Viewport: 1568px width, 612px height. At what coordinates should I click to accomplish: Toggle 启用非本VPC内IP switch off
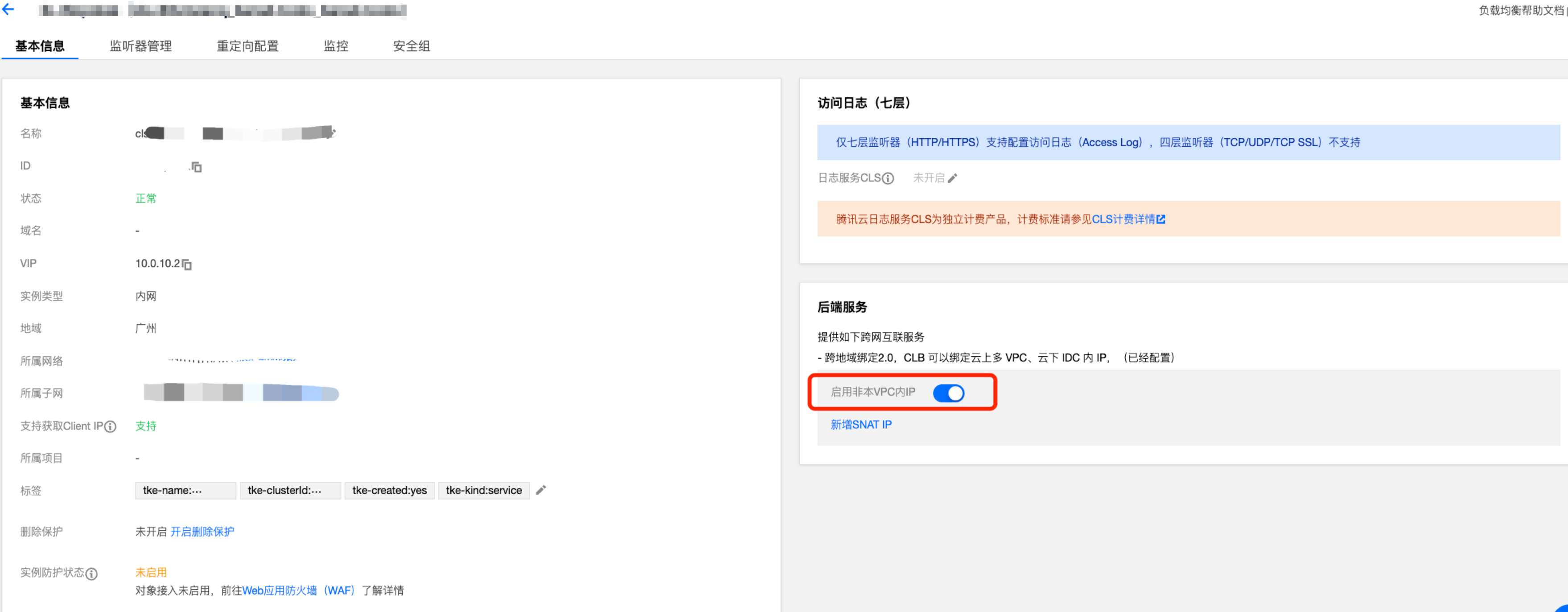[948, 393]
